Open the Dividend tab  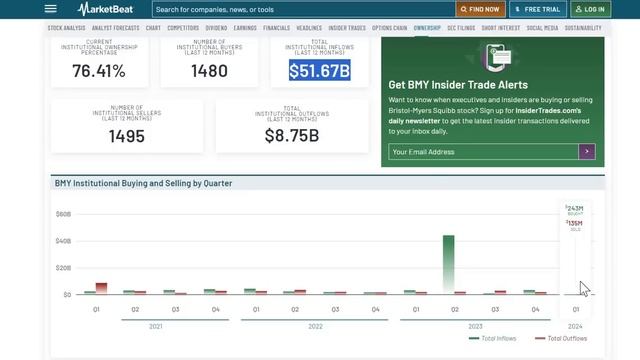216,28
